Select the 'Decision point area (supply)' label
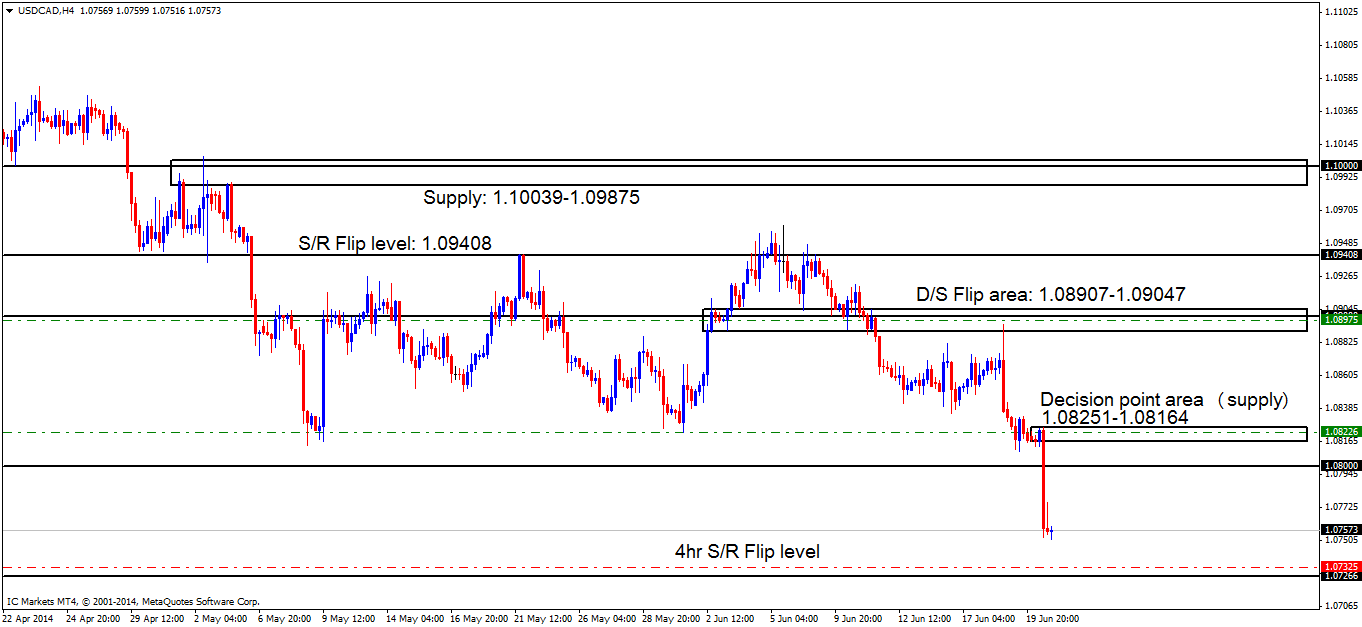1362x627 pixels. (x=1165, y=400)
